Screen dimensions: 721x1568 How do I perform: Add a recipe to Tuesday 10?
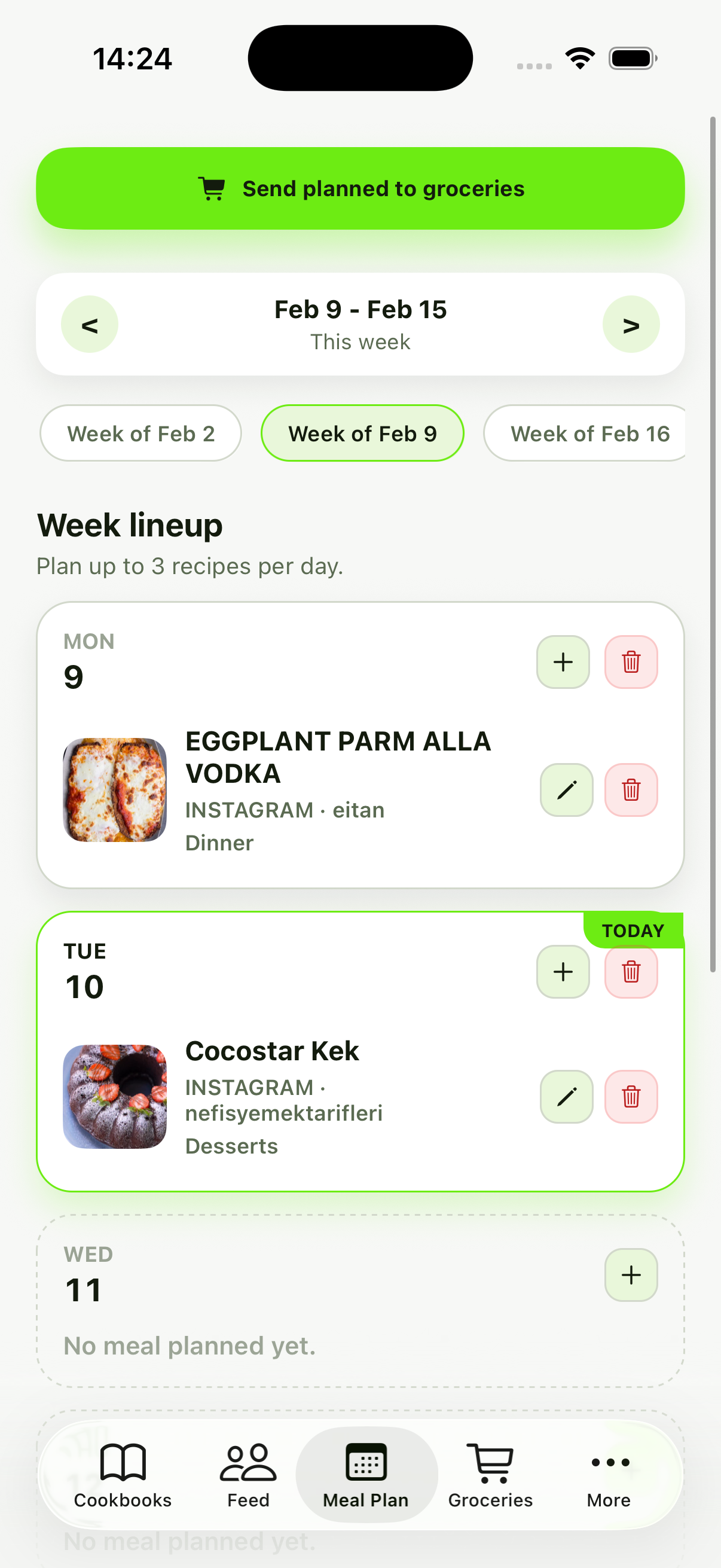(x=563, y=971)
